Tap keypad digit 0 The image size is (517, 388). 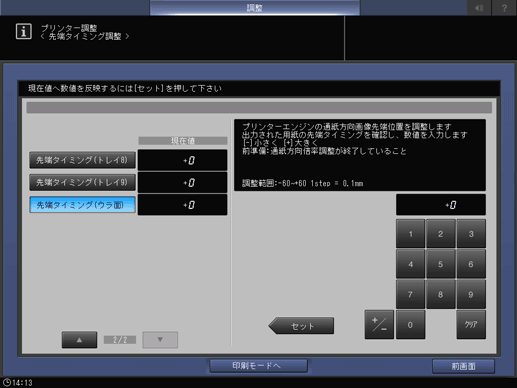[x=410, y=325]
